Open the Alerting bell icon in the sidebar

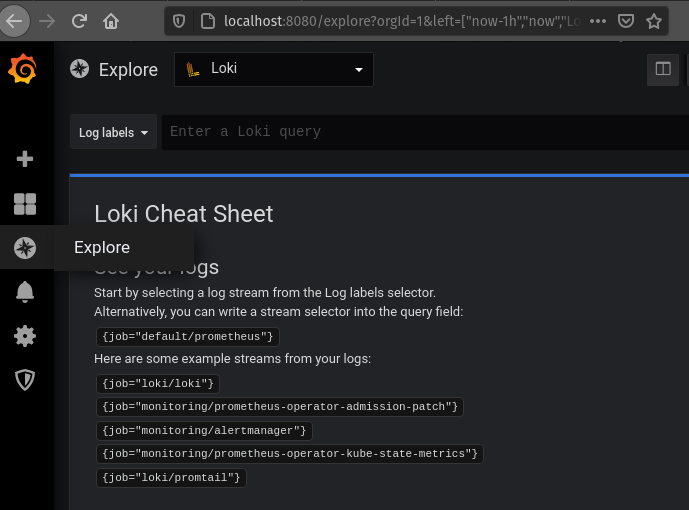[x=25, y=292]
